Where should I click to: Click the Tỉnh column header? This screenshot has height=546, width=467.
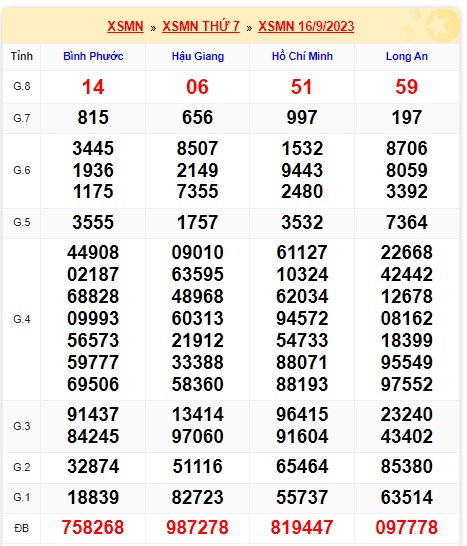[x=22, y=56]
